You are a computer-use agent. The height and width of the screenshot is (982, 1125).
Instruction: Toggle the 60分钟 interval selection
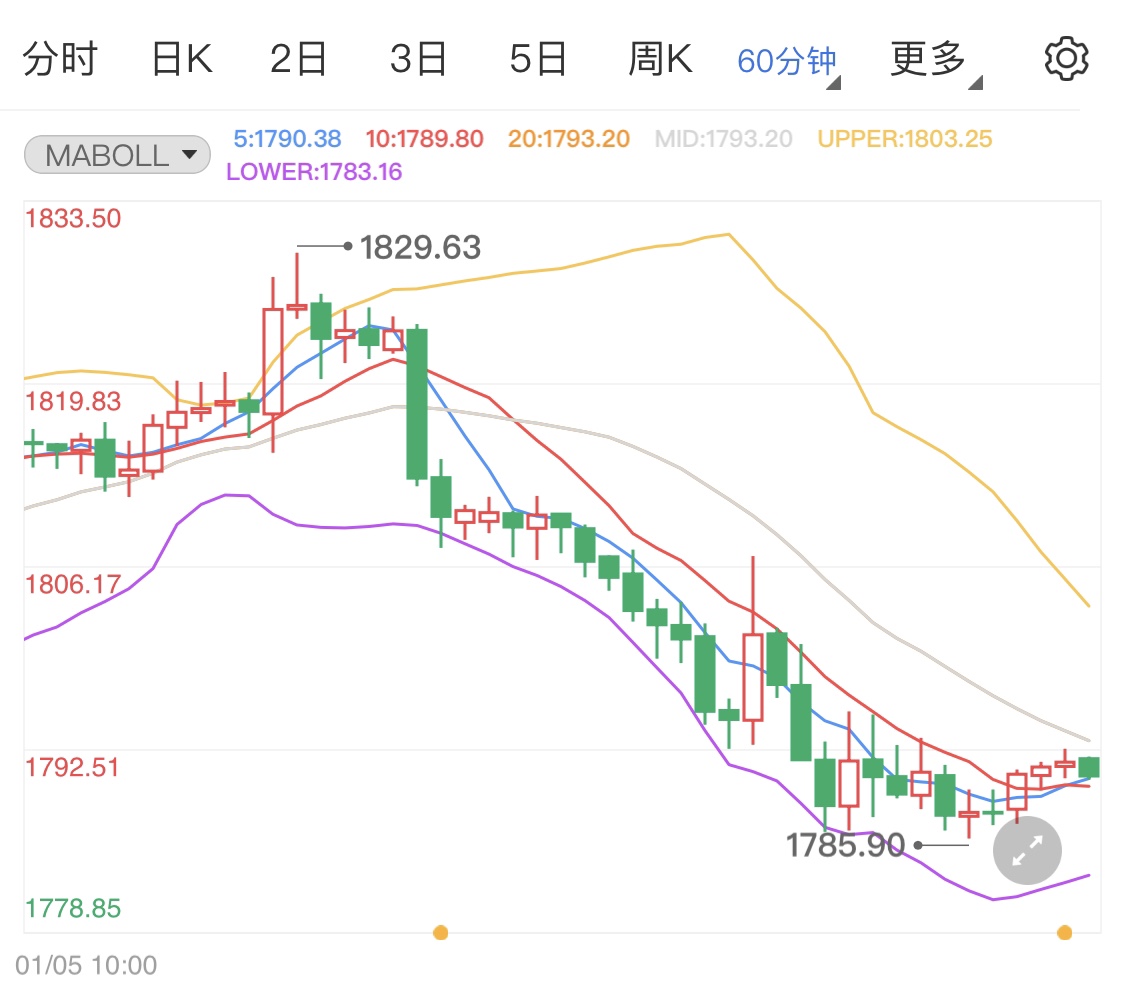785,57
